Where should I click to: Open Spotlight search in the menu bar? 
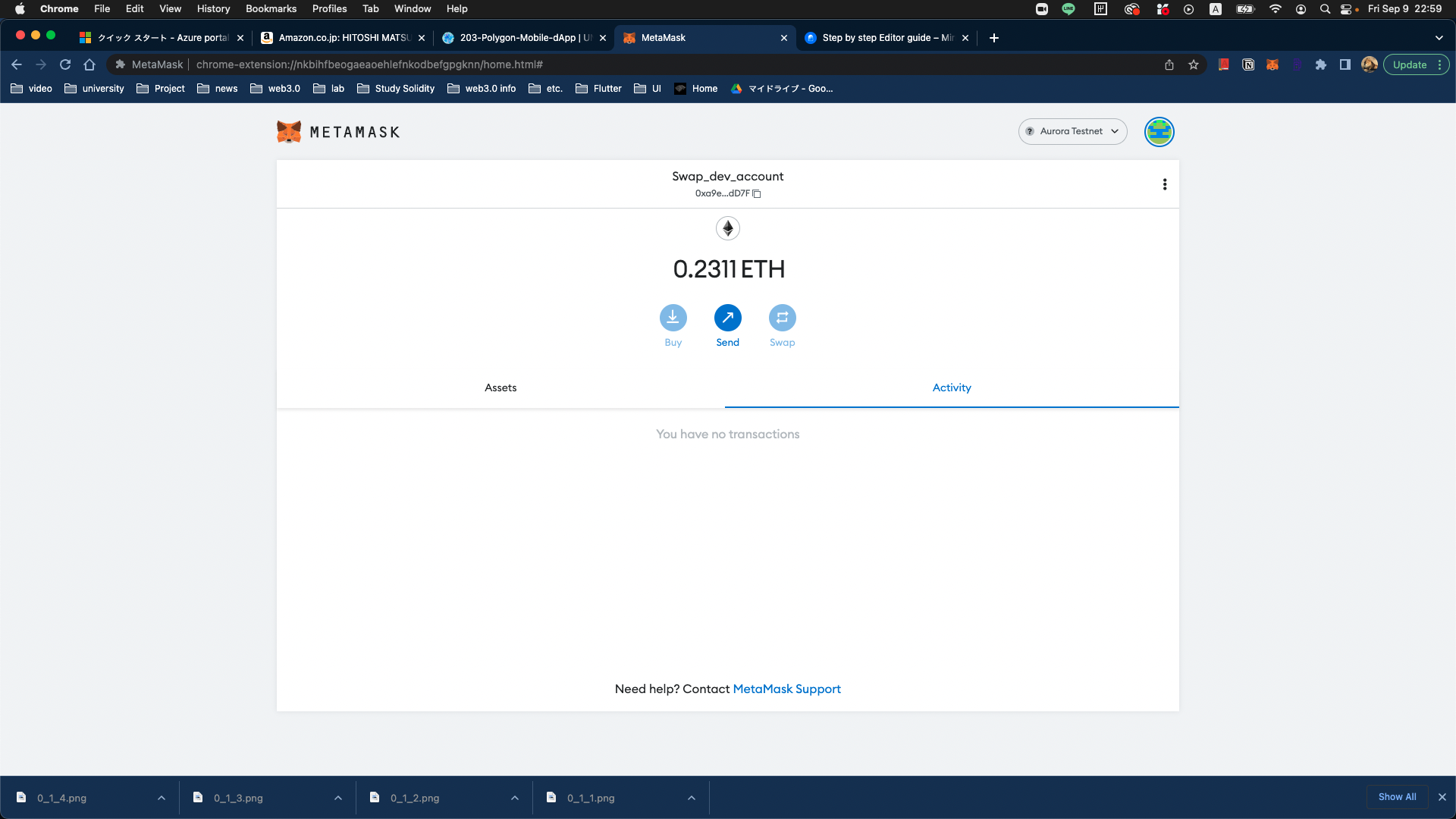point(1325,9)
